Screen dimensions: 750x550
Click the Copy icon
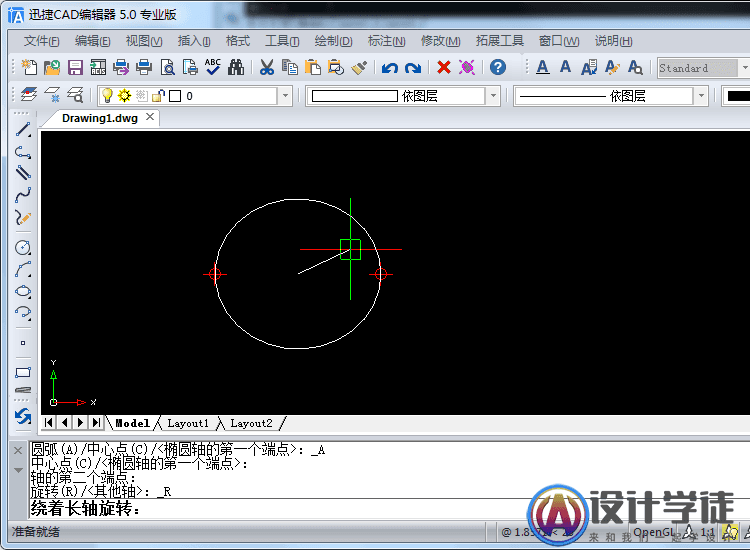tap(290, 67)
